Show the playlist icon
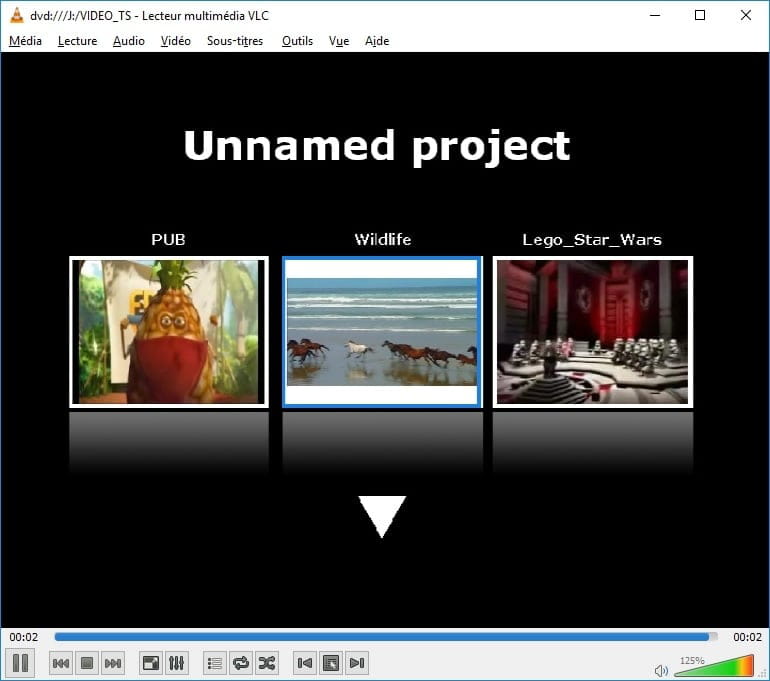 [x=215, y=663]
